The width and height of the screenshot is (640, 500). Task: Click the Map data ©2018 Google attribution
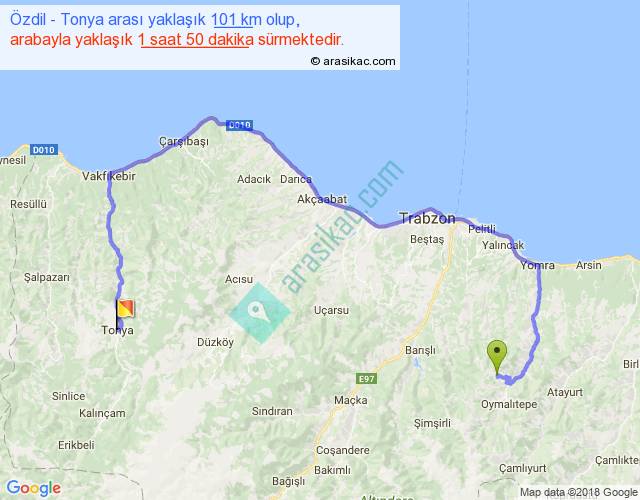tap(577, 492)
